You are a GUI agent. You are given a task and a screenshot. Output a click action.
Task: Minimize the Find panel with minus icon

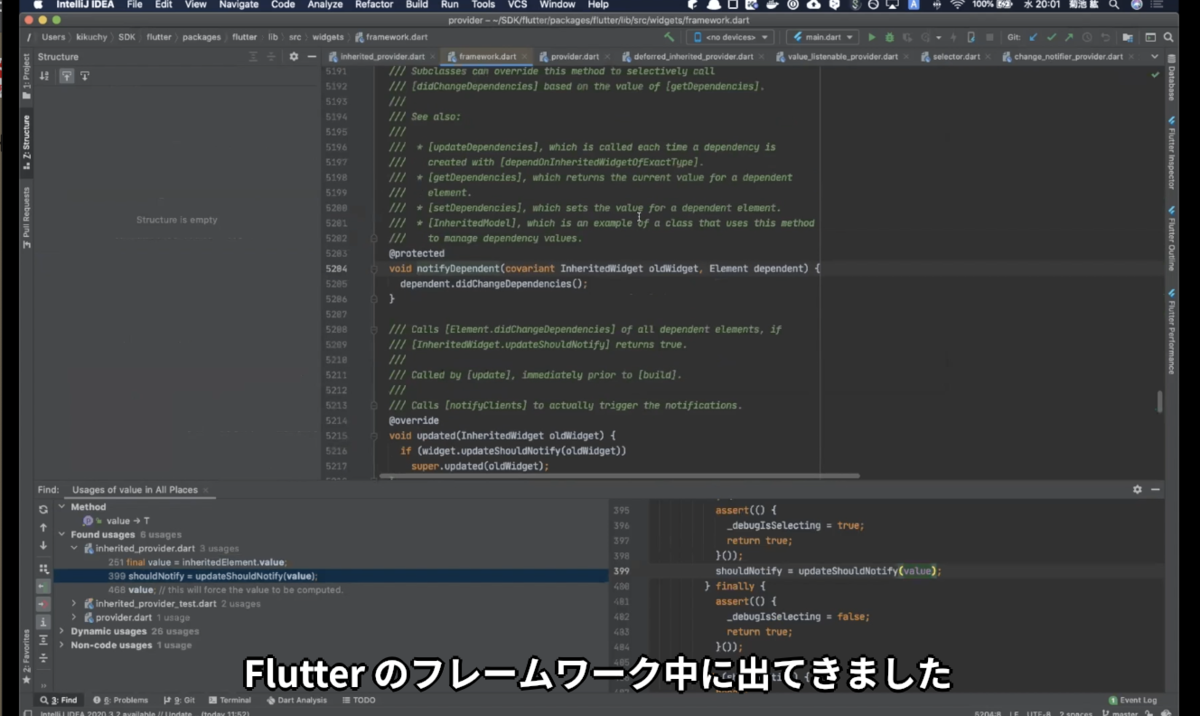coord(1156,490)
